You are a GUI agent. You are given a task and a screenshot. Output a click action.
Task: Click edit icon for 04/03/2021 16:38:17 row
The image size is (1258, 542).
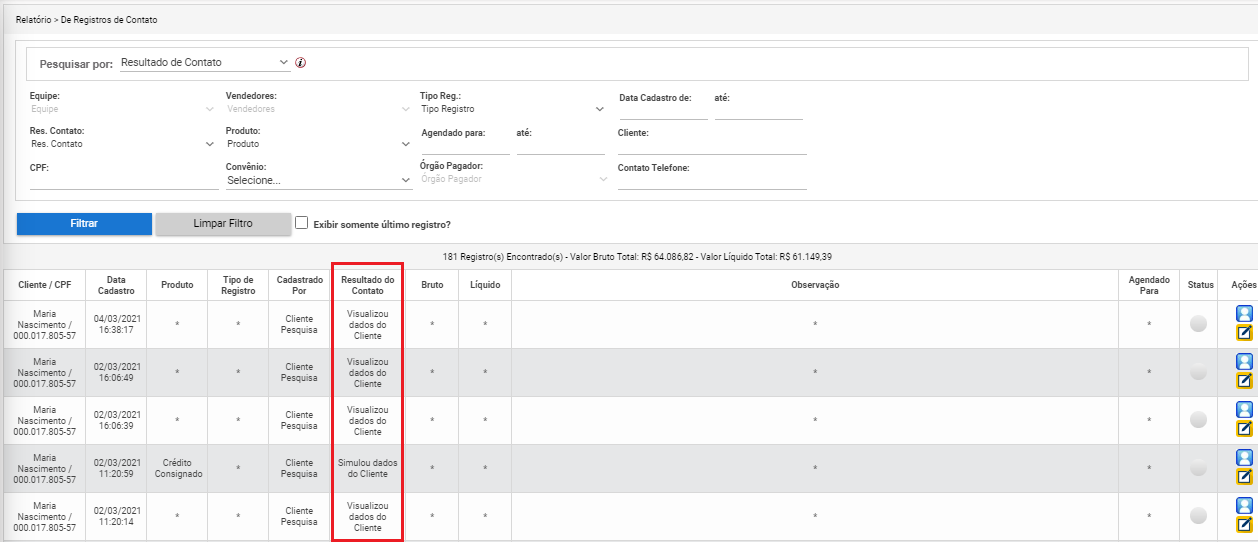click(x=1245, y=333)
